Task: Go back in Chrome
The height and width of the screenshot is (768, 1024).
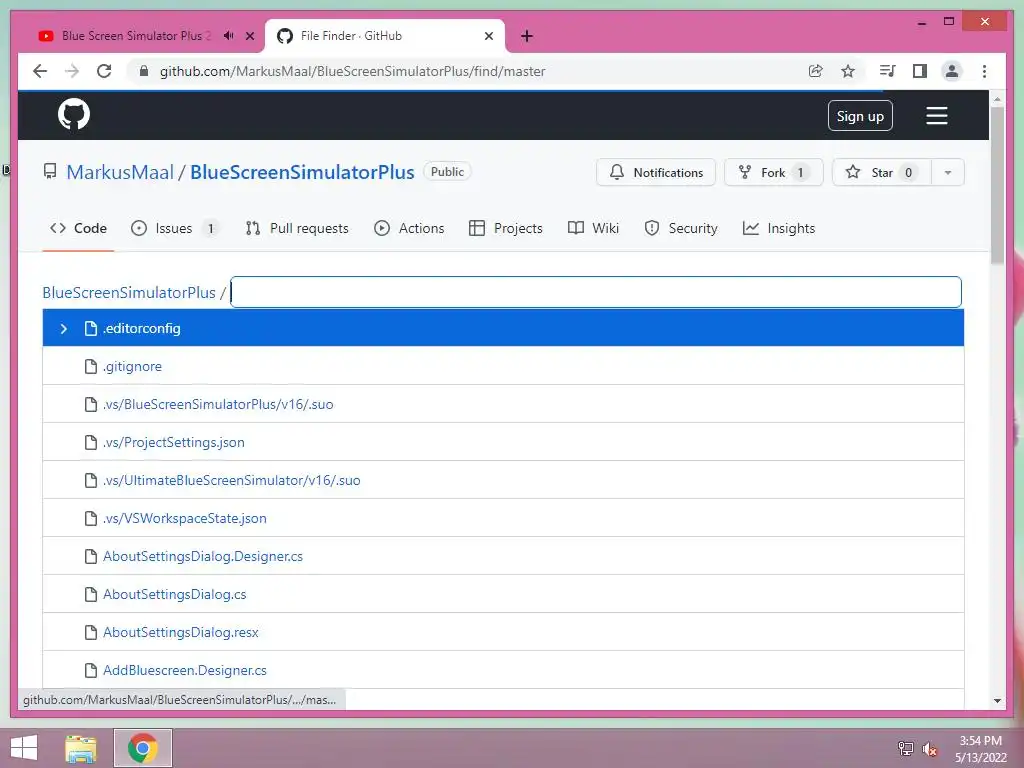Action: click(x=40, y=71)
